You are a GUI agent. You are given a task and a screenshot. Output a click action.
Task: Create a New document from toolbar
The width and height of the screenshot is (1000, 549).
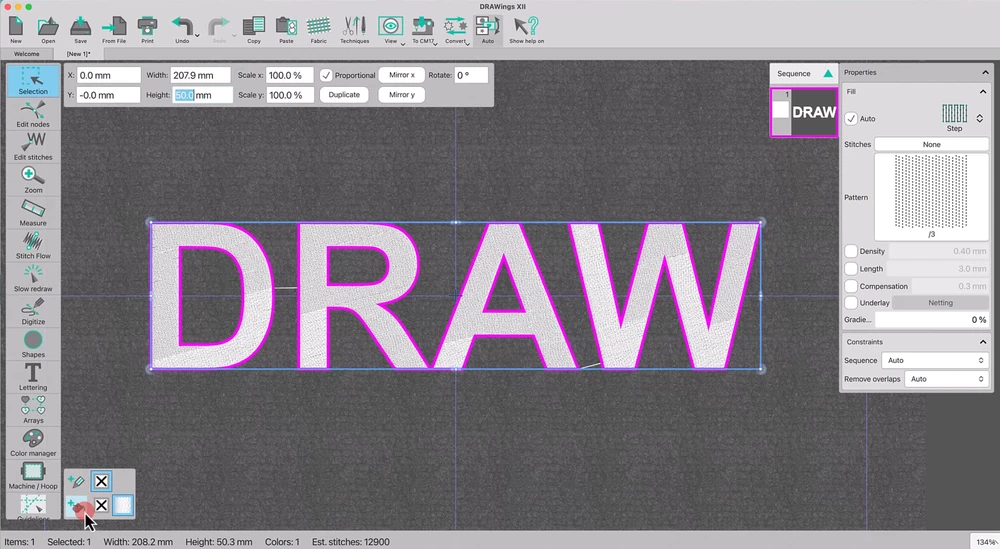pyautogui.click(x=16, y=29)
